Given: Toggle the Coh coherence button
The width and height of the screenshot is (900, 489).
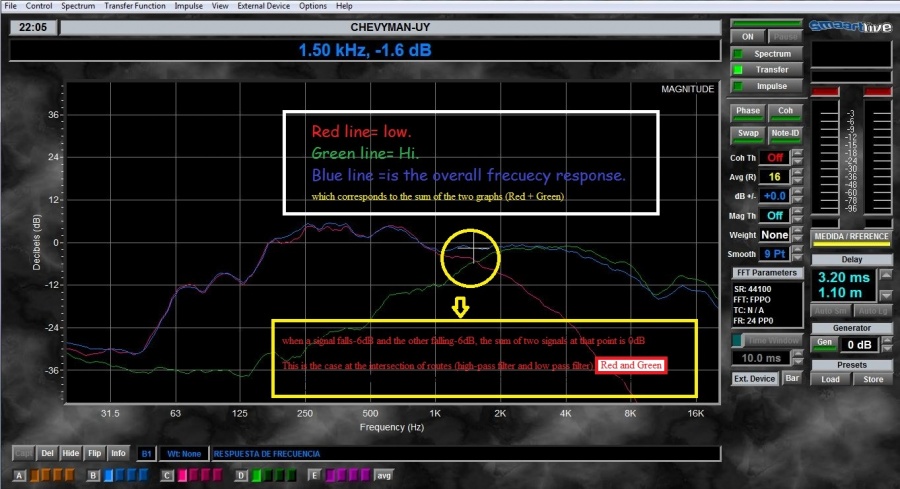Looking at the screenshot, I should [x=785, y=111].
